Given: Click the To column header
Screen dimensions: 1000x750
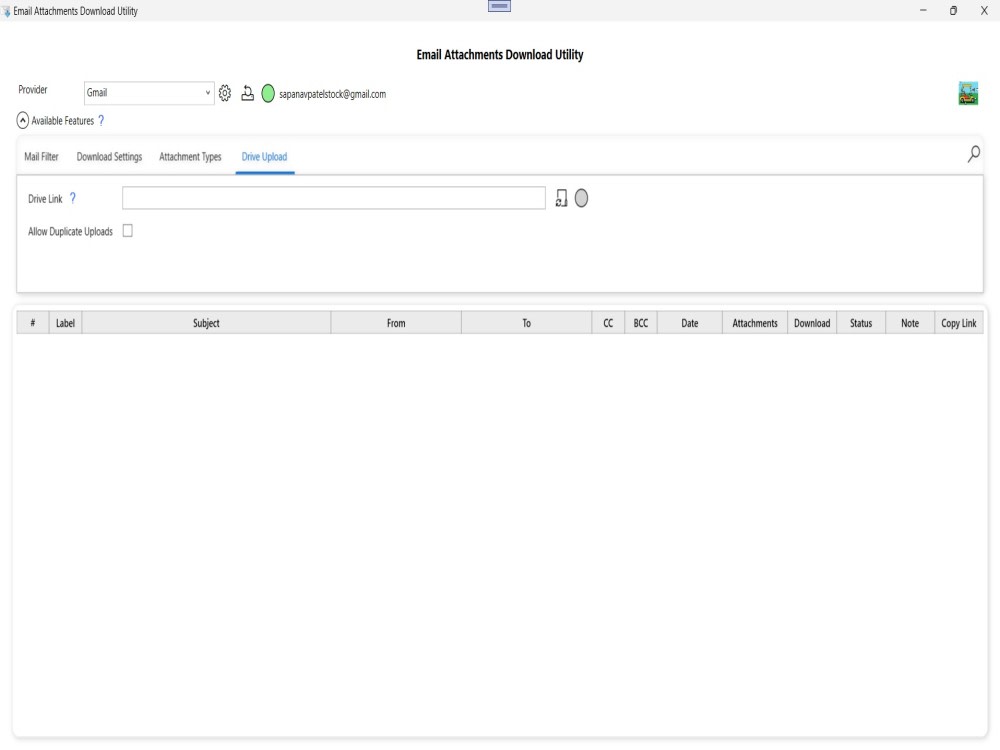Looking at the screenshot, I should (x=527, y=323).
